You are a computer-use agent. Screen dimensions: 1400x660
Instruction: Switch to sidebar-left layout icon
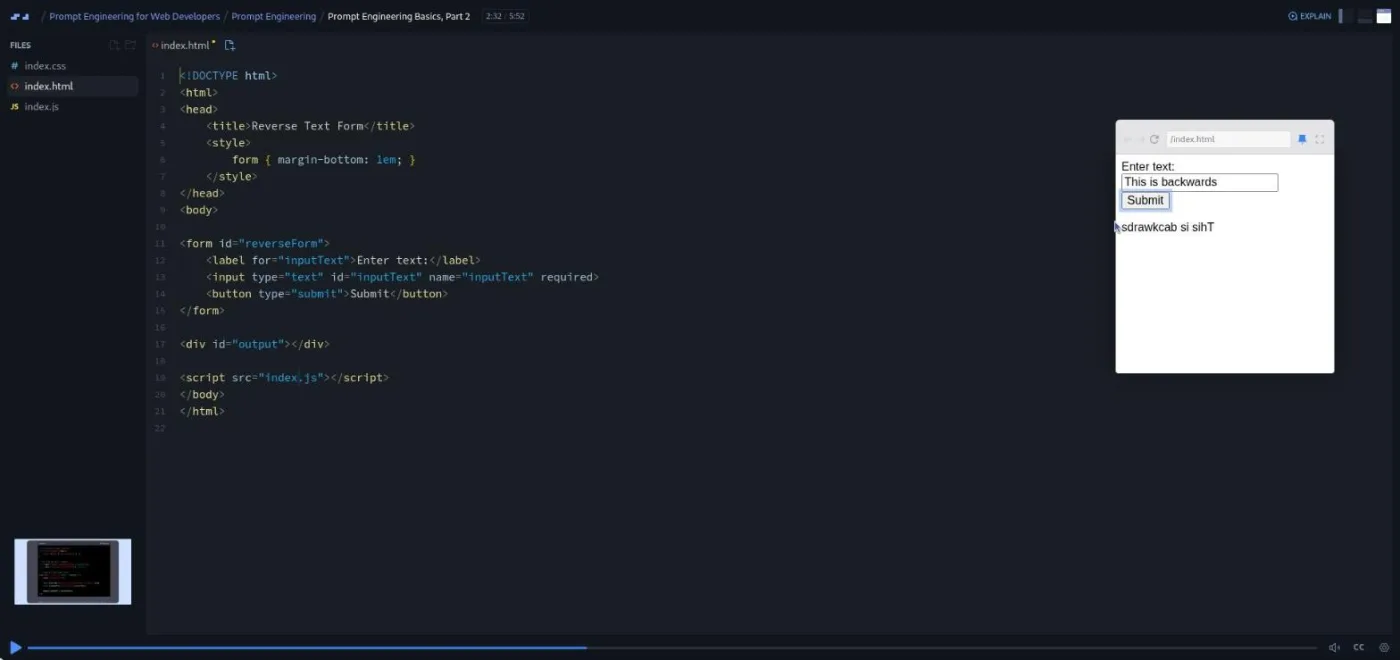pyautogui.click(x=1345, y=16)
